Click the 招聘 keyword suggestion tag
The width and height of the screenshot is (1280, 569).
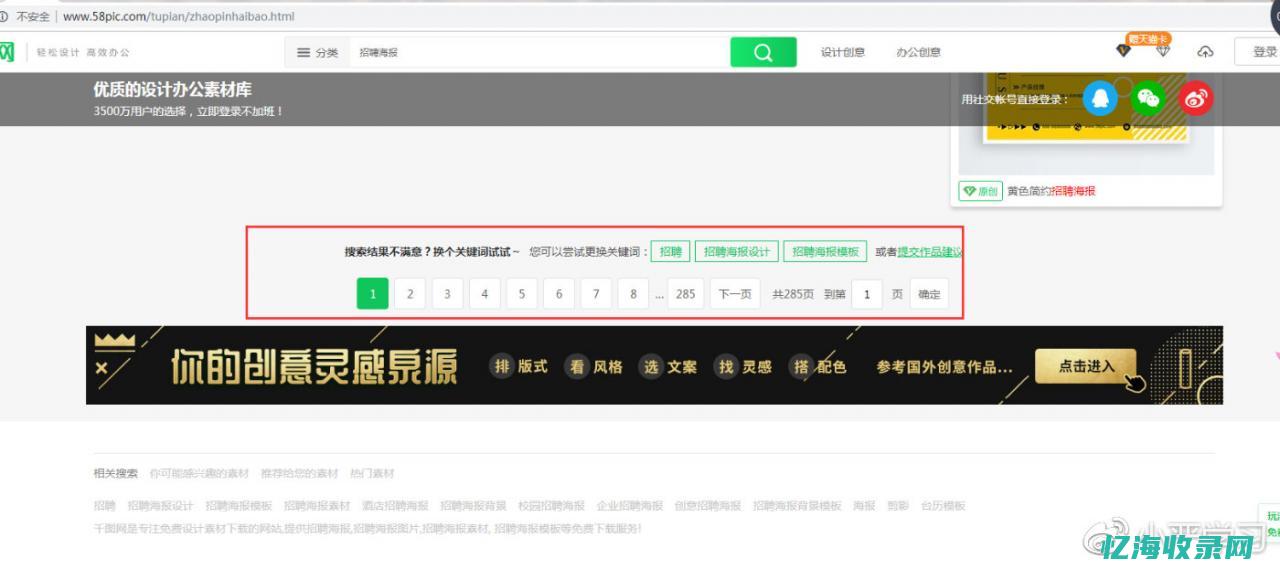click(x=670, y=252)
